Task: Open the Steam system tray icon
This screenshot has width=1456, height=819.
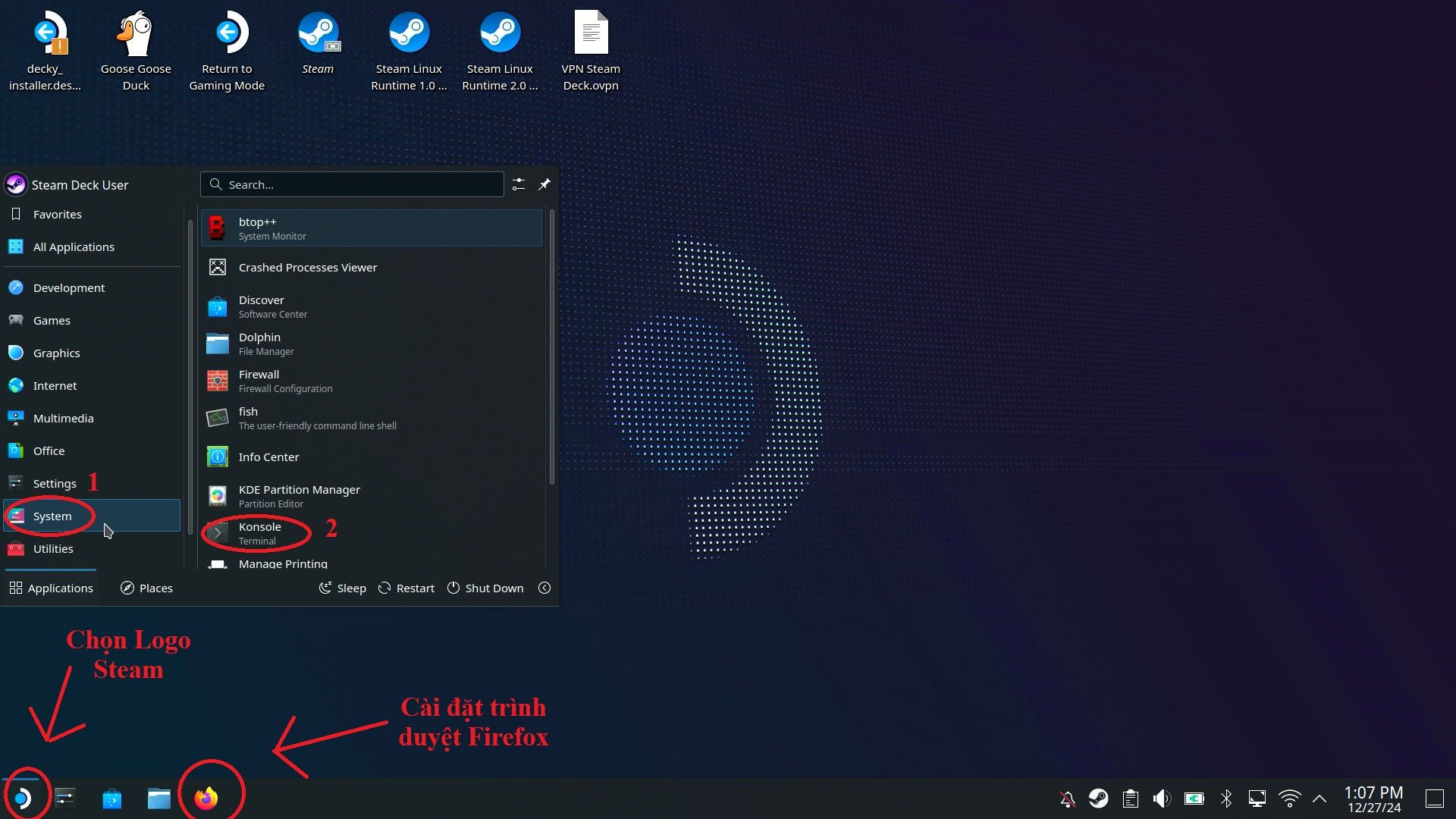Action: 1098,799
